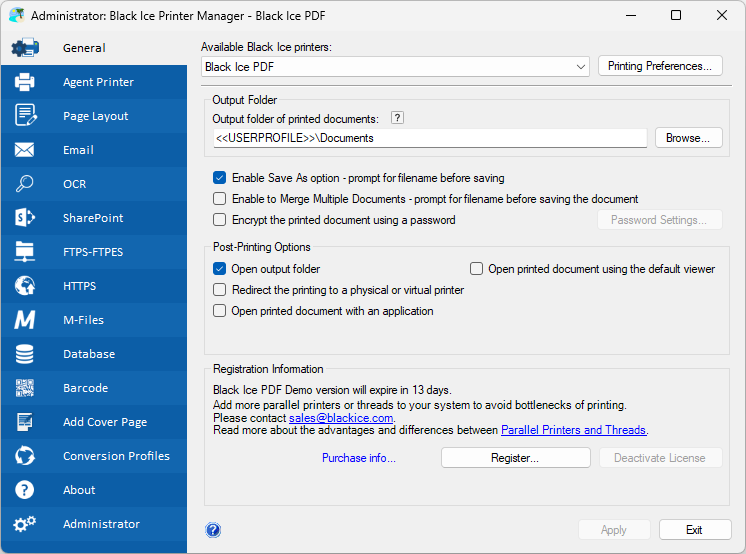The image size is (746, 554).
Task: Open the Conversion Profiles section
Action: [116, 456]
